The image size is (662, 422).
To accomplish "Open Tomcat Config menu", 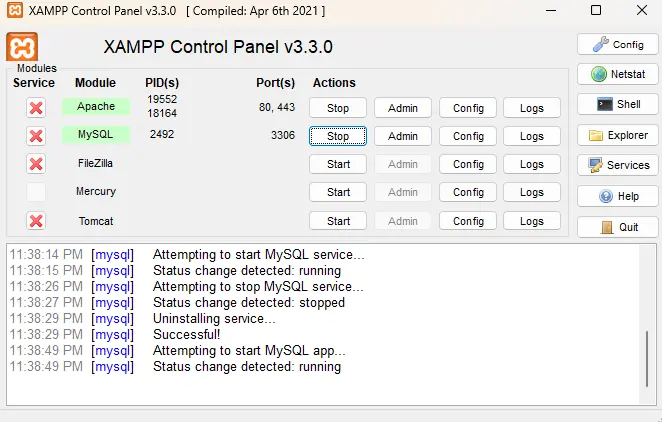I will [468, 221].
